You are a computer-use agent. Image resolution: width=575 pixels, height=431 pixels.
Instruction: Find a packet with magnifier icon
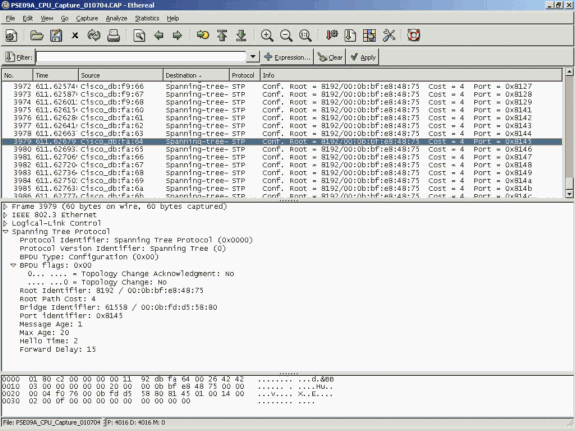(139, 36)
